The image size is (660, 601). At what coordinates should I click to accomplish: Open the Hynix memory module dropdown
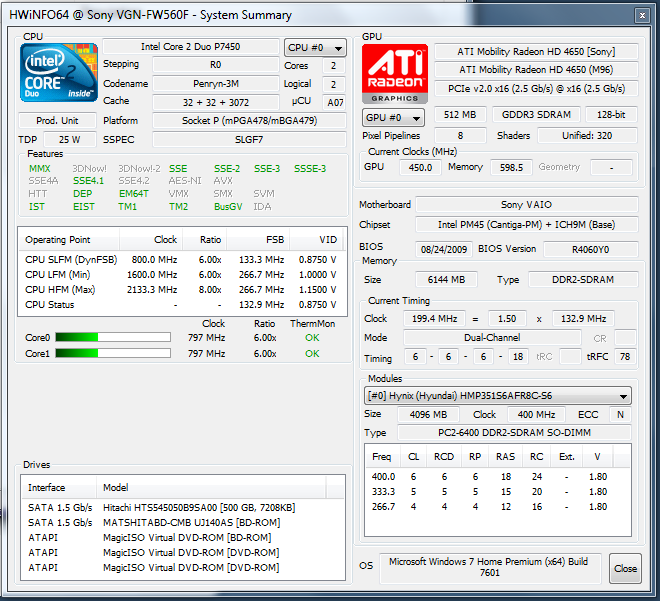click(x=498, y=396)
